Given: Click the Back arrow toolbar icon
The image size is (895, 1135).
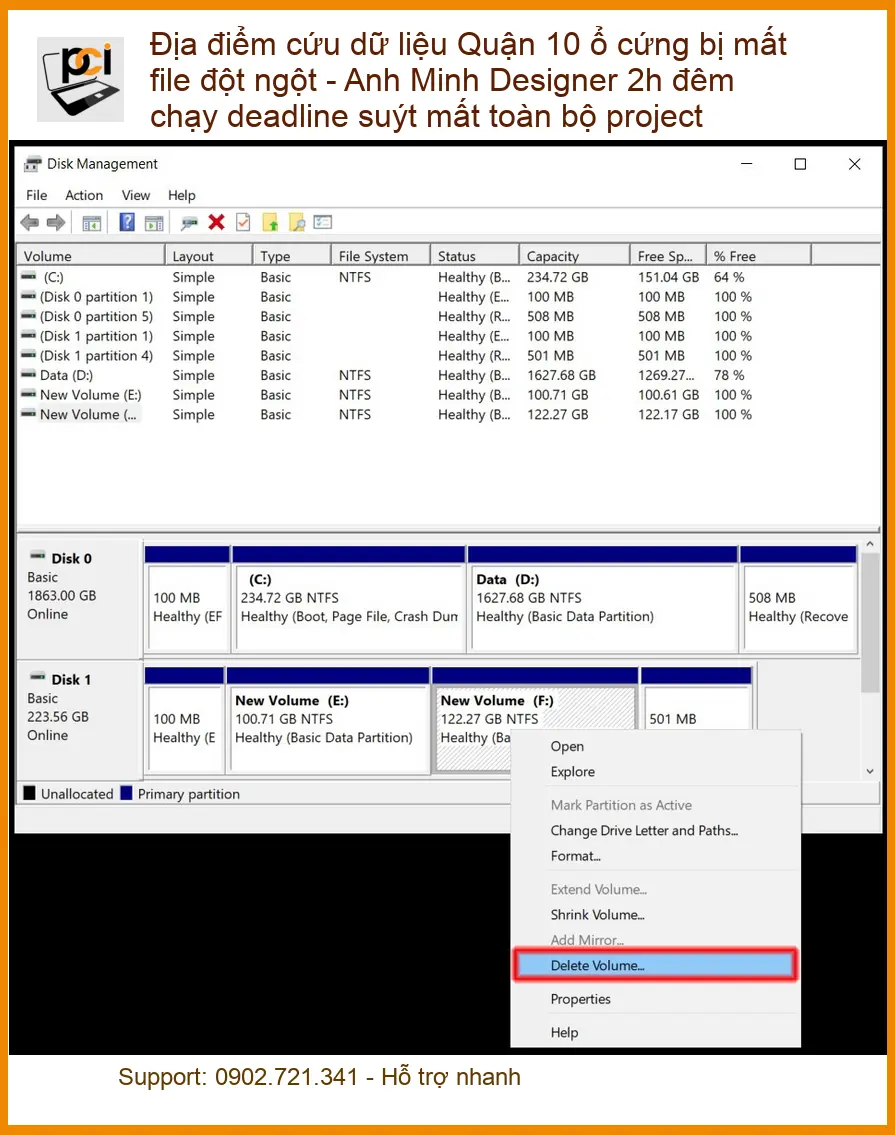Looking at the screenshot, I should [x=30, y=223].
